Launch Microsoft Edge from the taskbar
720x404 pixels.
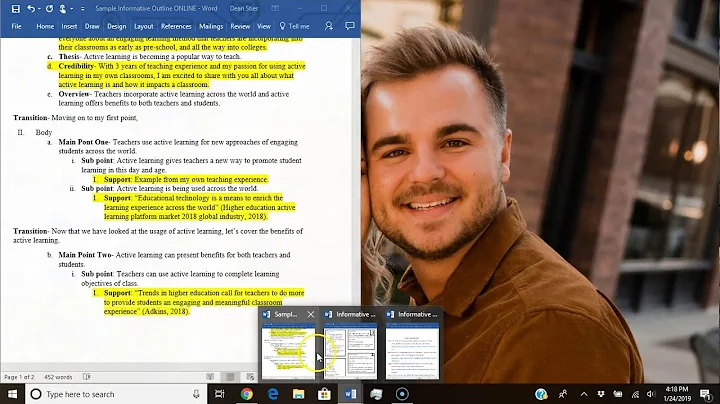(x=273, y=394)
